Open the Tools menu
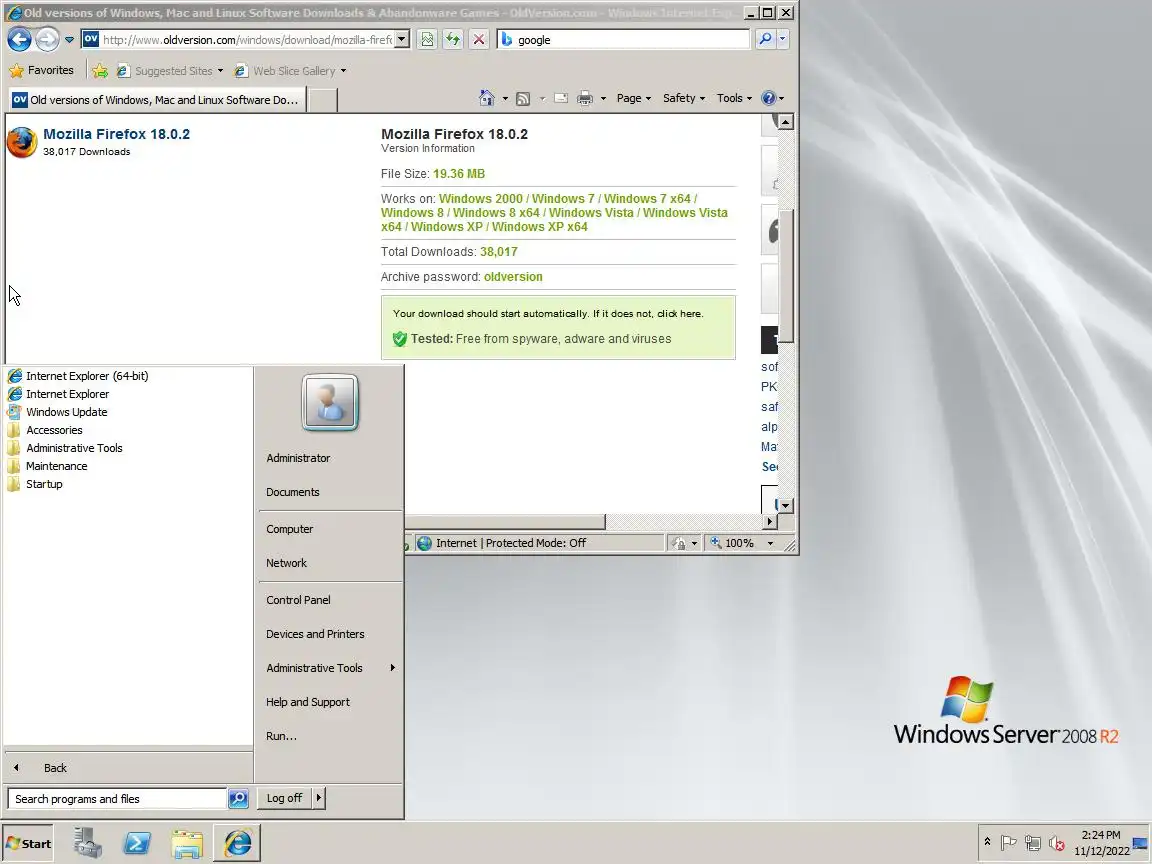 [x=734, y=98]
